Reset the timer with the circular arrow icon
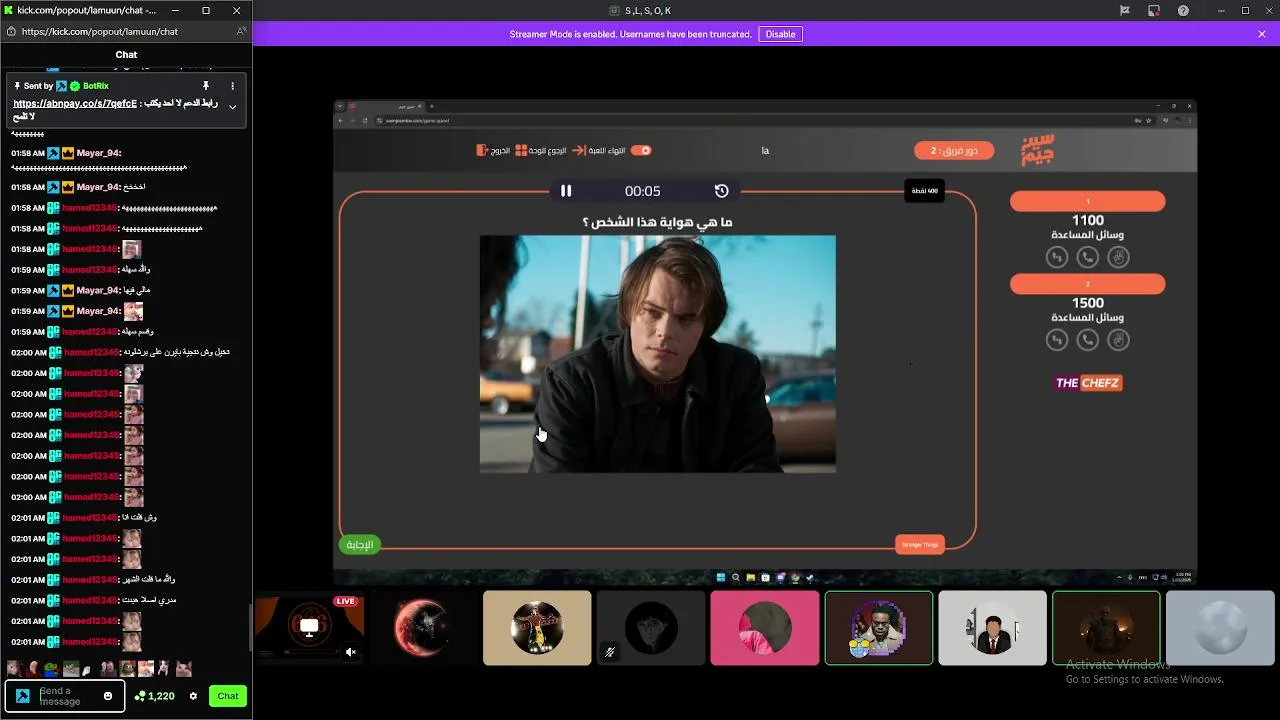This screenshot has height=720, width=1280. pyautogui.click(x=722, y=191)
